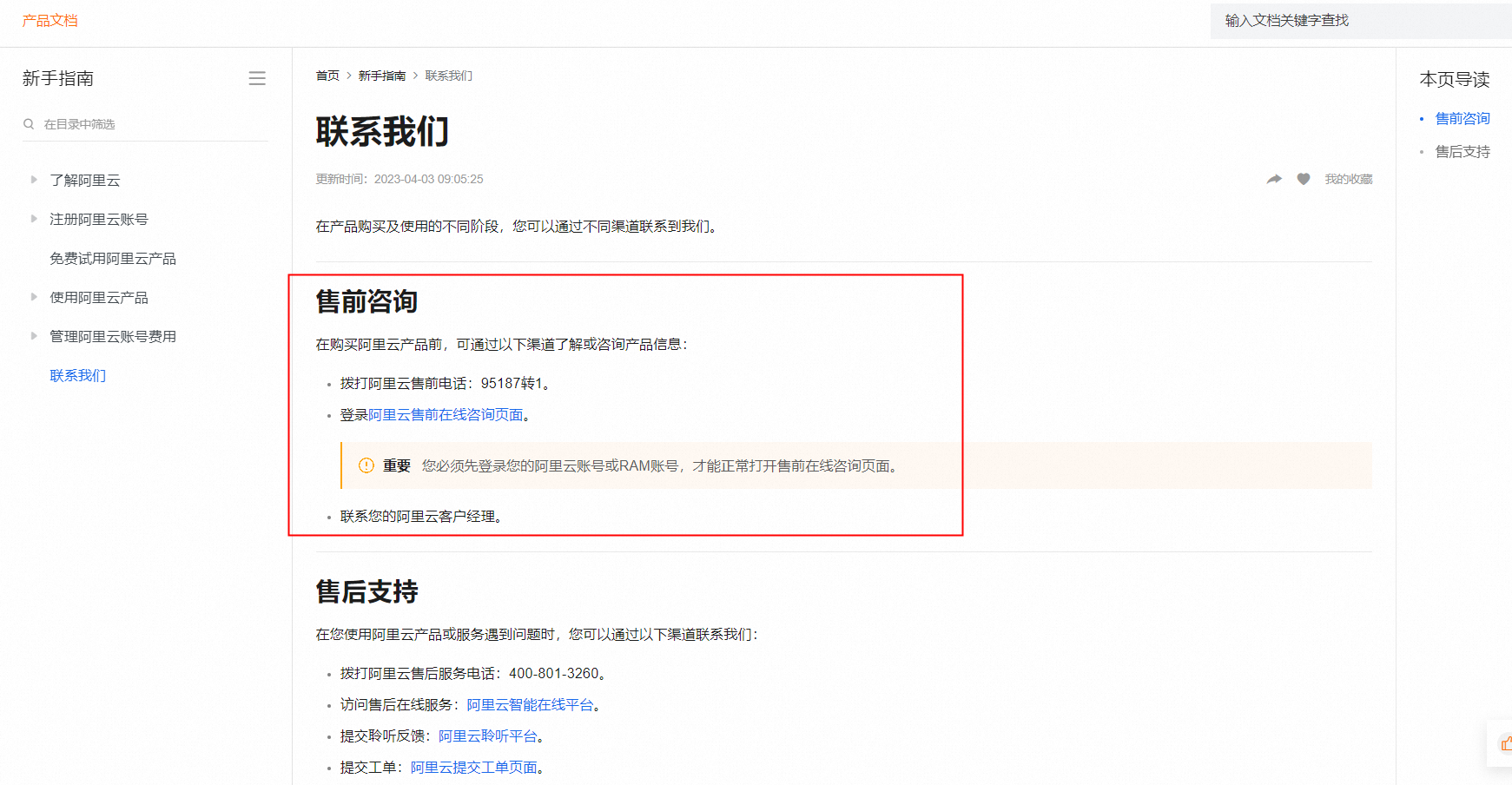
Task: Open 注册阿里云账号 in the sidebar
Action: pyautogui.click(x=99, y=219)
